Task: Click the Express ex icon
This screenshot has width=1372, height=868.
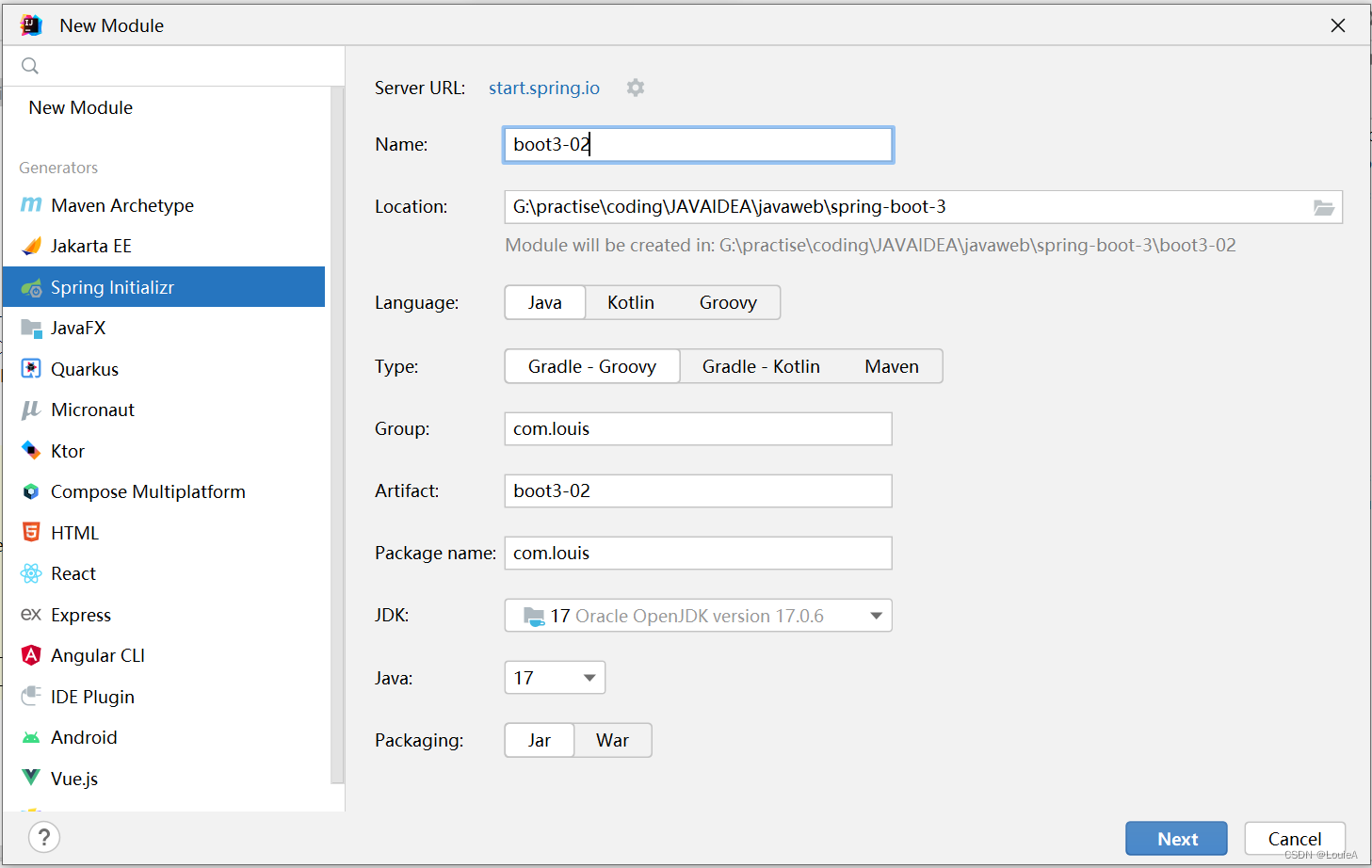Action: click(31, 615)
